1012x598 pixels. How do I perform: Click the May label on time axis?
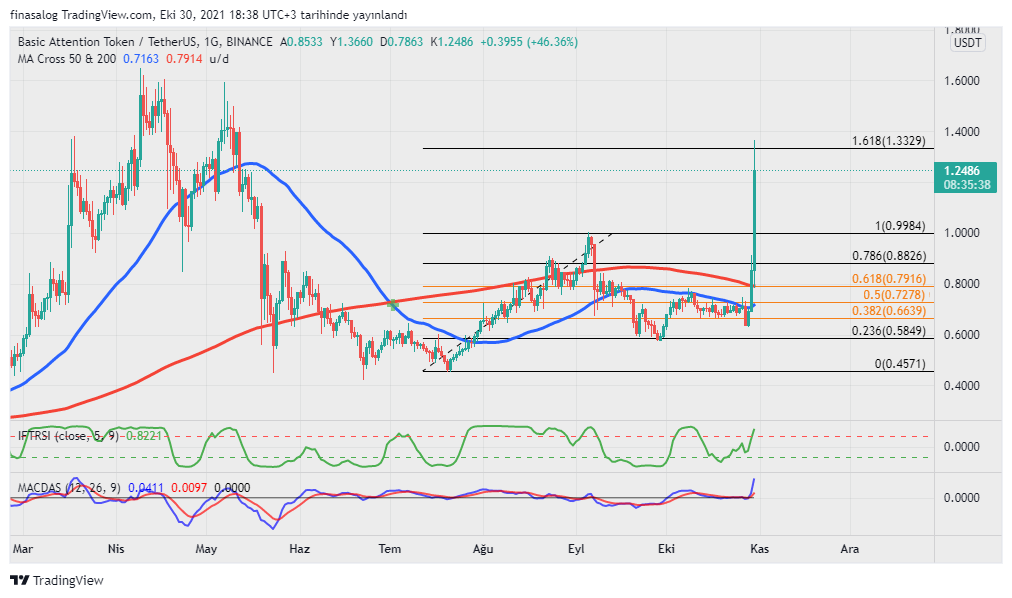click(x=206, y=549)
